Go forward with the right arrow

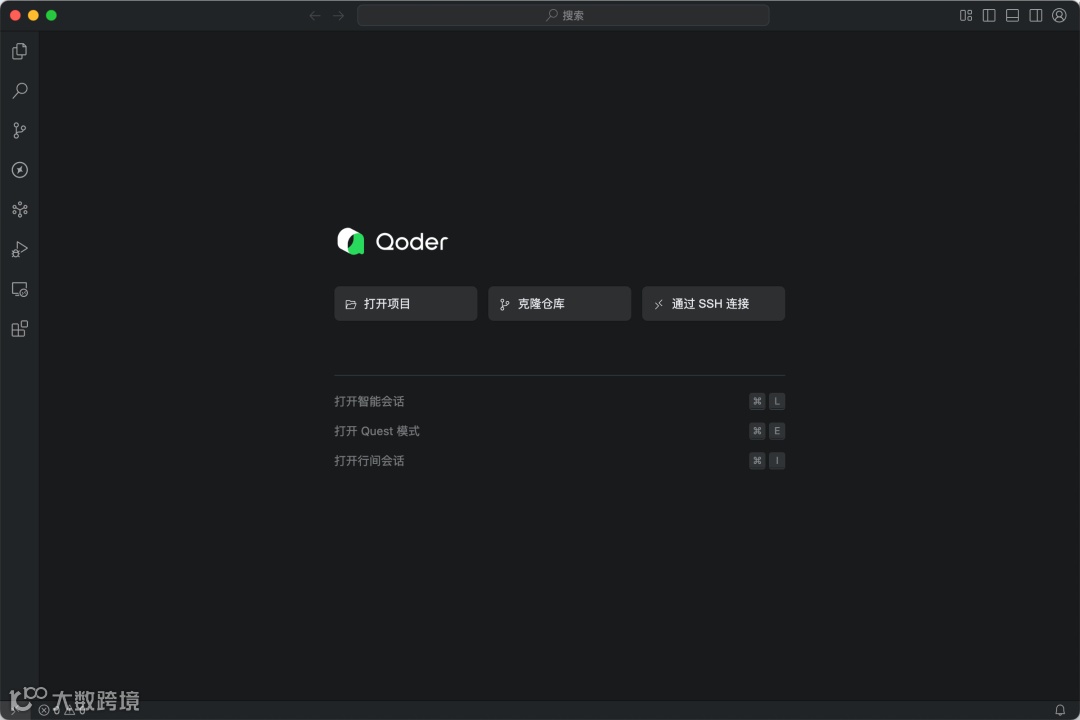[338, 15]
